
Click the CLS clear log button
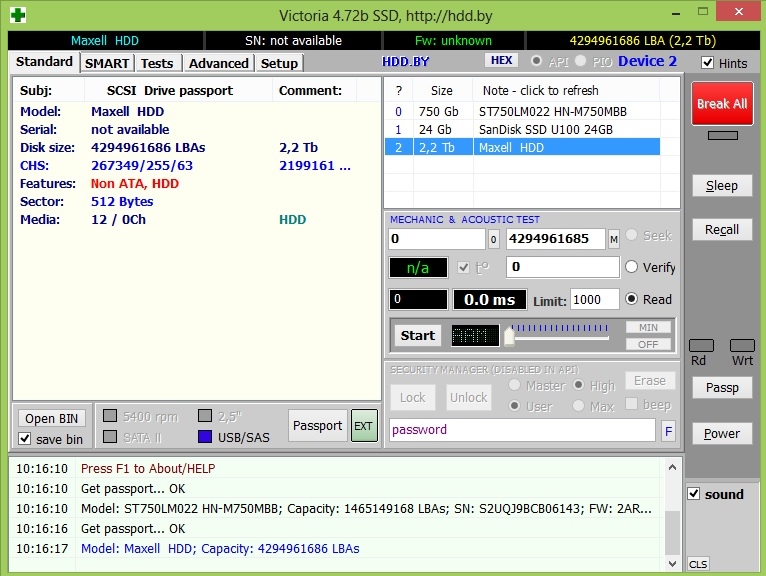point(698,564)
